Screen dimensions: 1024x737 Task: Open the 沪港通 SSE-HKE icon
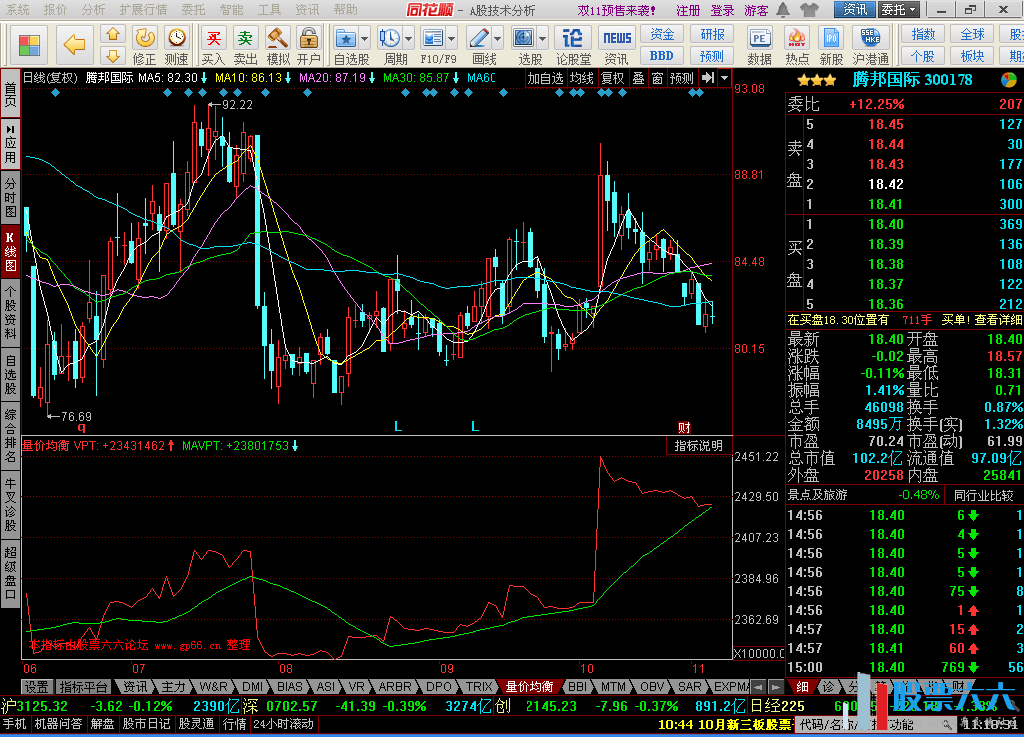point(871,45)
